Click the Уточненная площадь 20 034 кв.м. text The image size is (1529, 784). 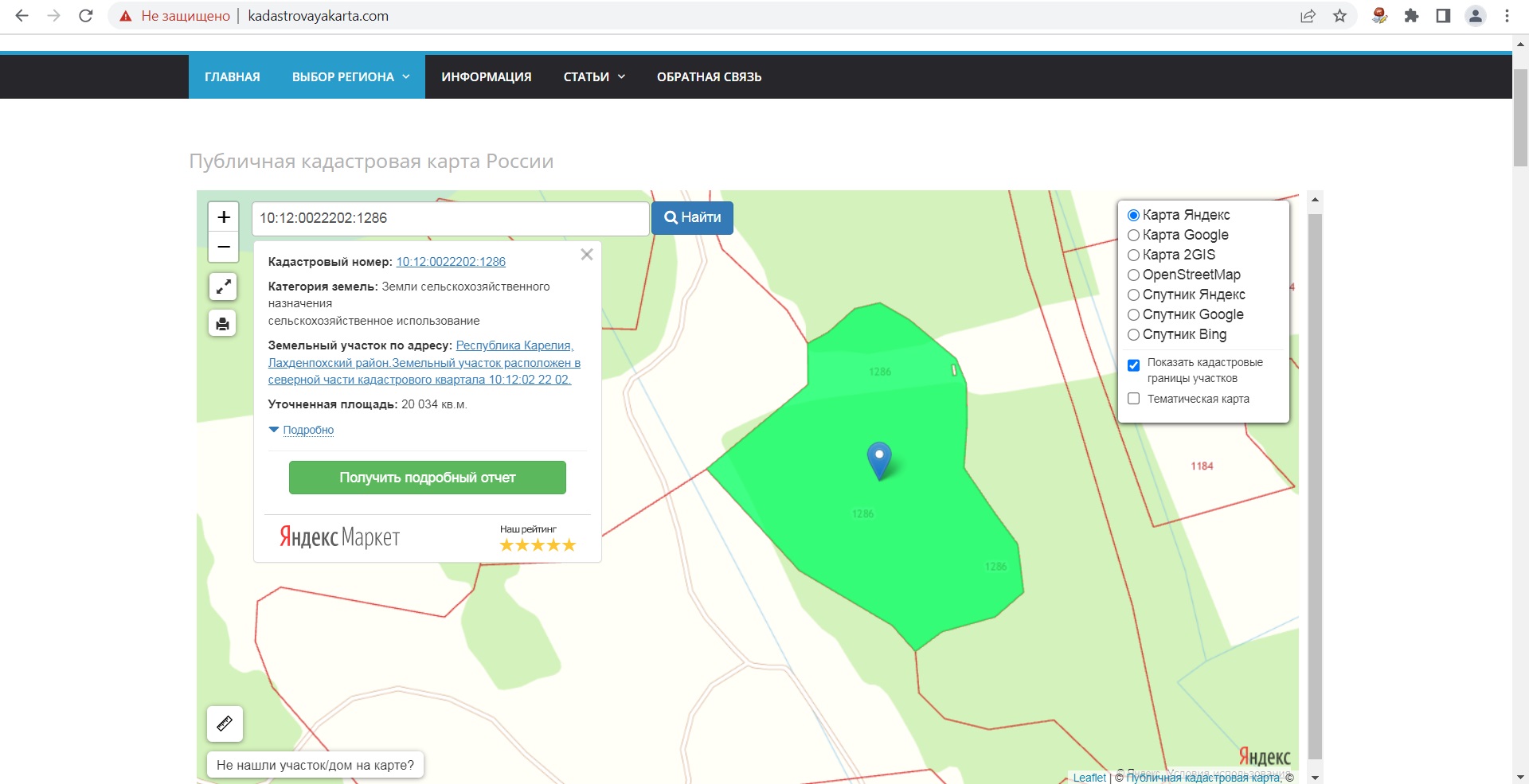pyautogui.click(x=367, y=404)
